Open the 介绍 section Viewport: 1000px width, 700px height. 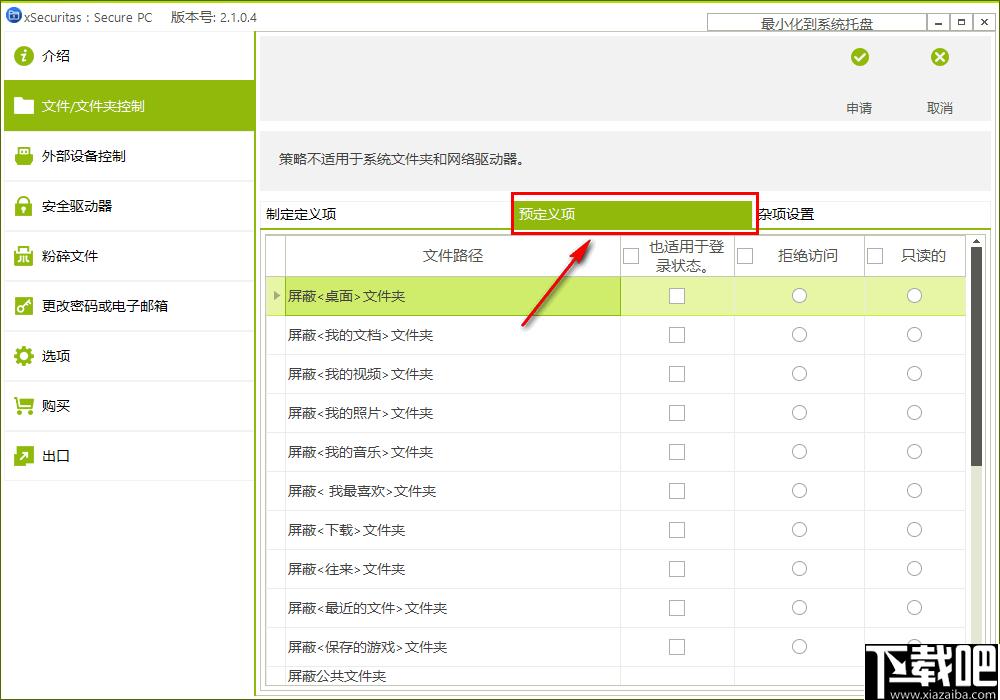coord(129,56)
